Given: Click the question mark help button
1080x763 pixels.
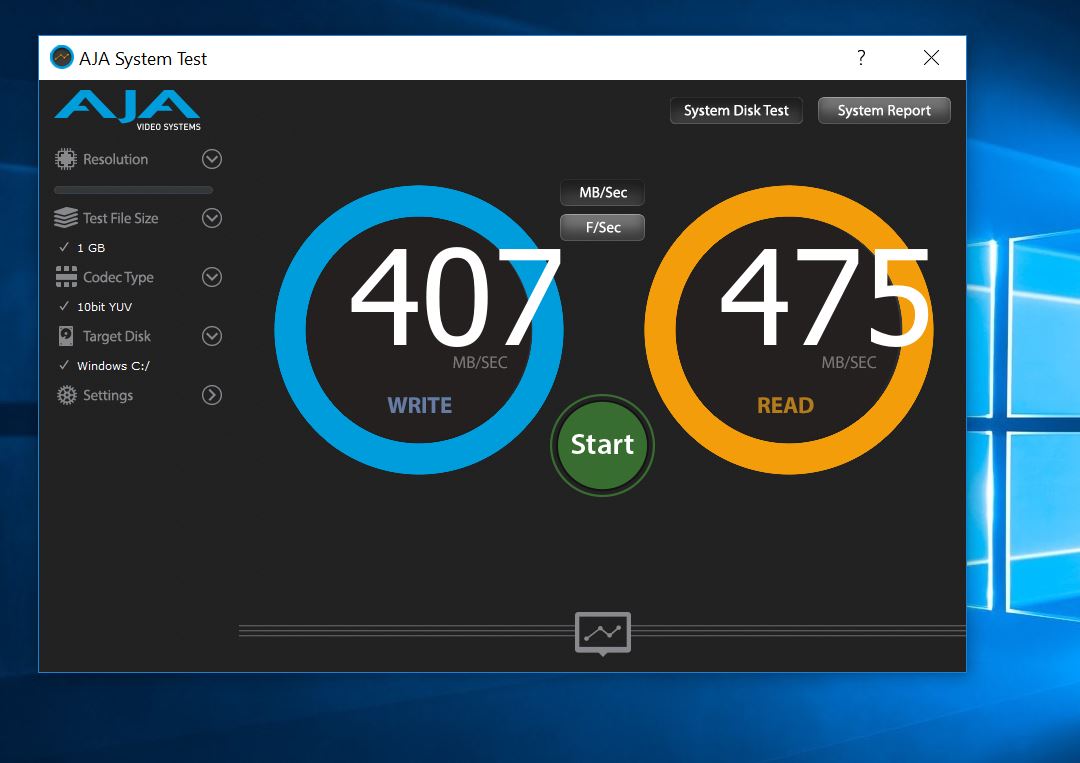Looking at the screenshot, I should point(861,57).
